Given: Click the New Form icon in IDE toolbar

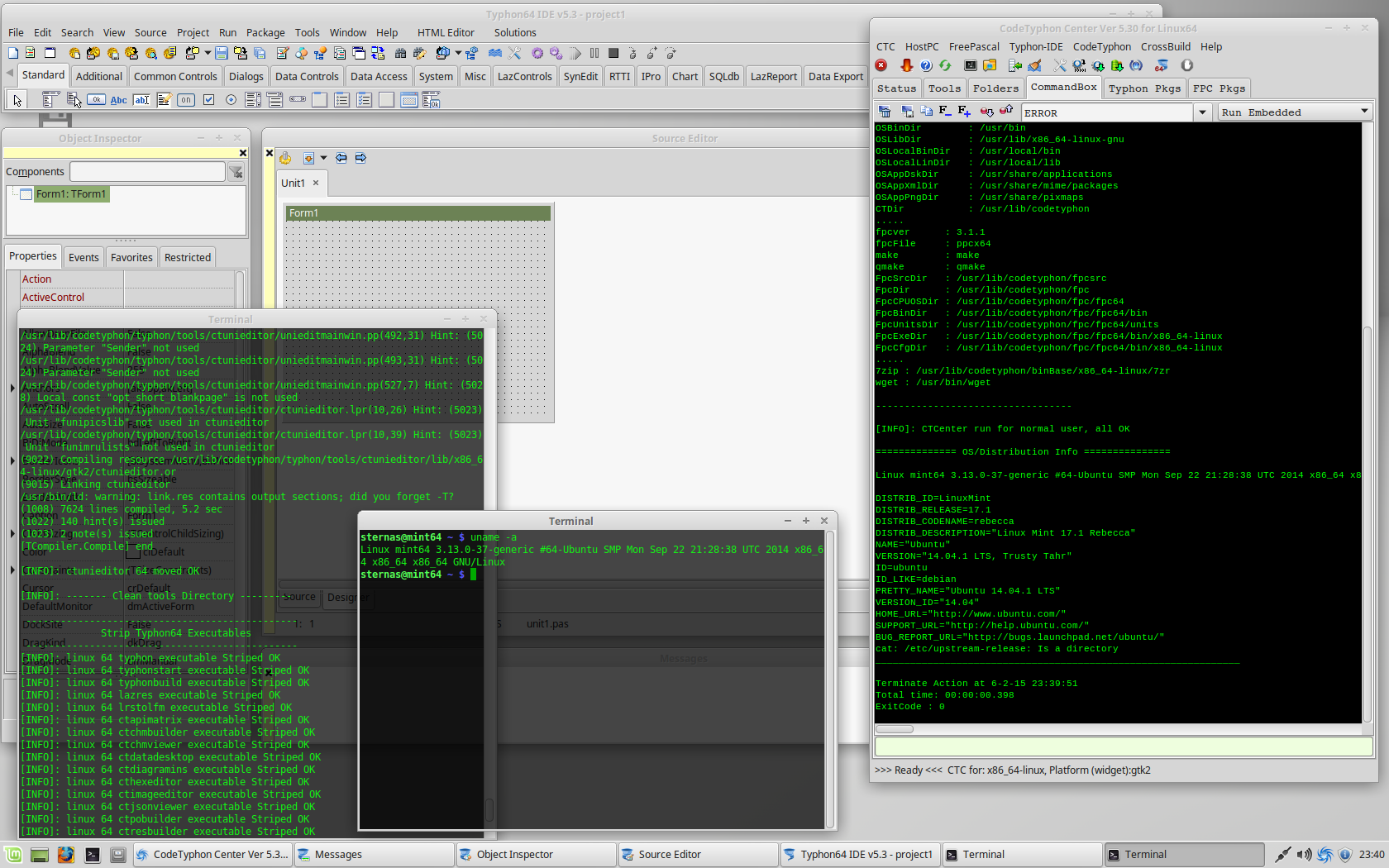Looking at the screenshot, I should point(50,53).
